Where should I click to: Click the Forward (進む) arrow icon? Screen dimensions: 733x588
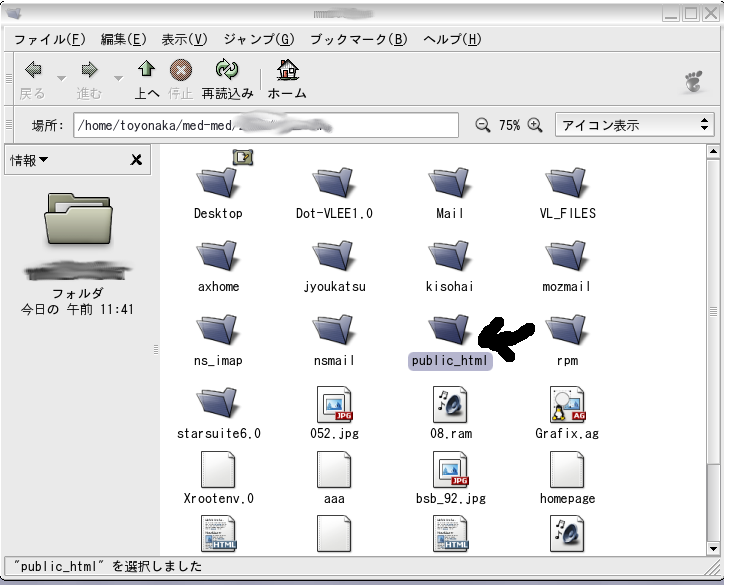(89, 70)
